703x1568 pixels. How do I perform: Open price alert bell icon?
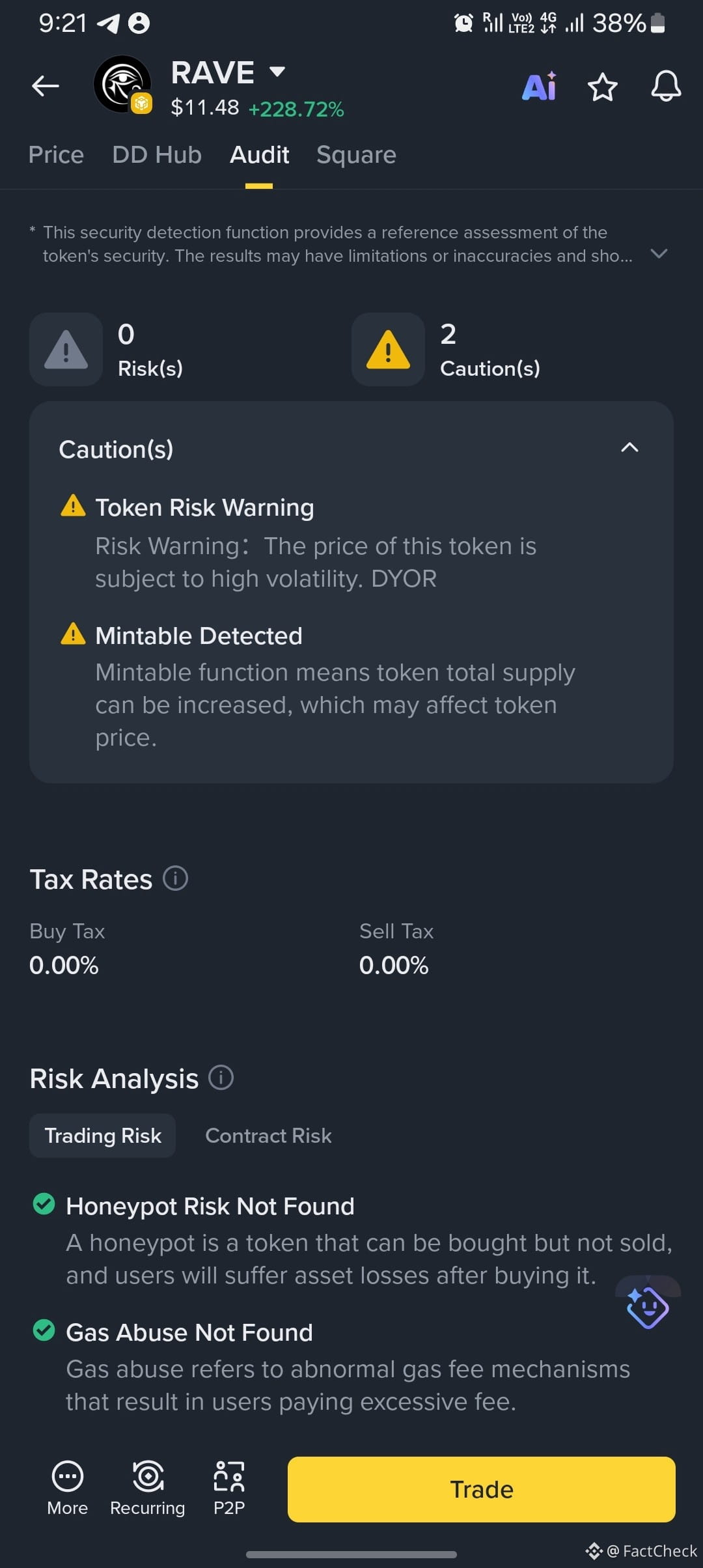666,86
